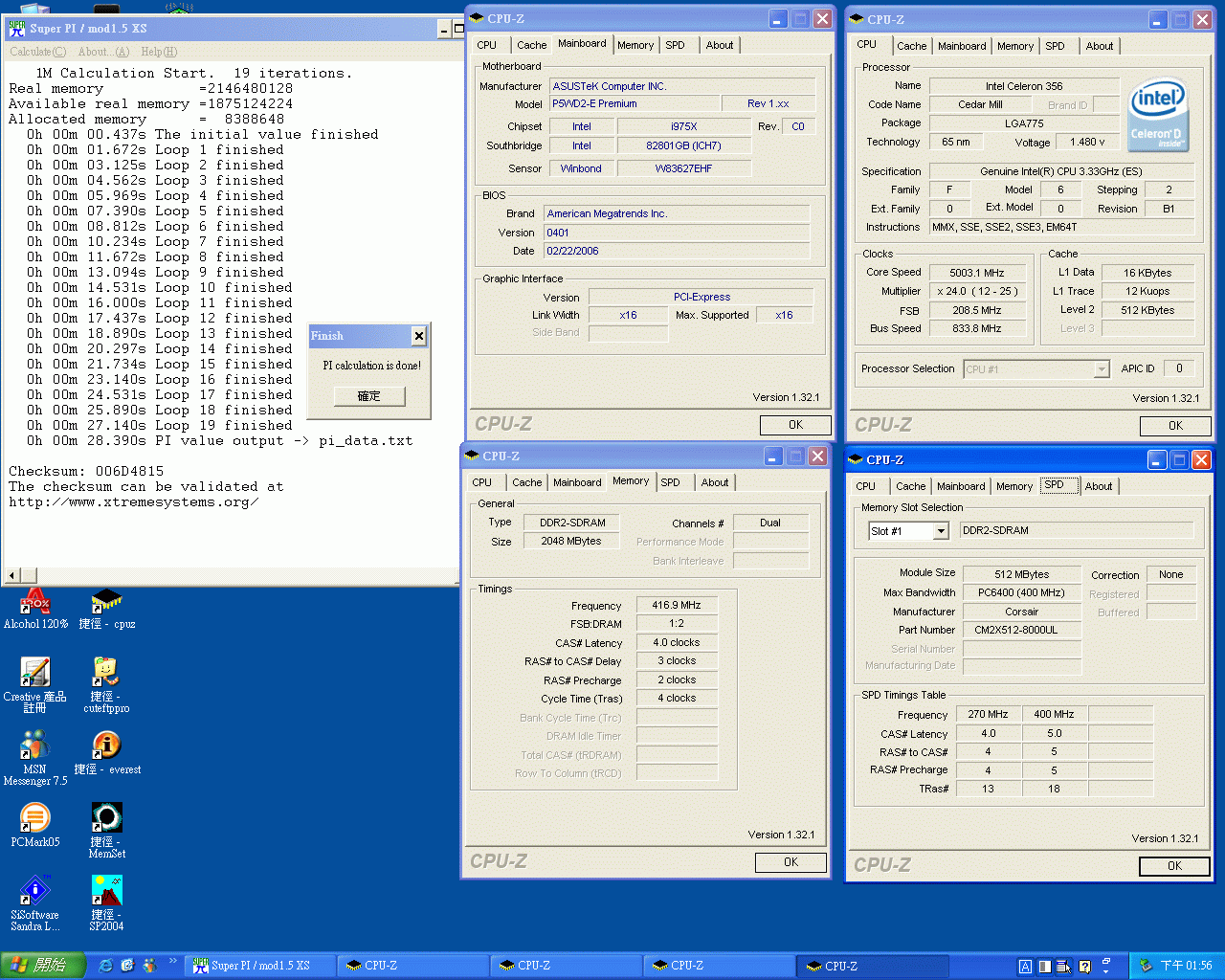Click OK in the CPU-Z Motherboard window
This screenshot has width=1225, height=980.
pos(795,425)
